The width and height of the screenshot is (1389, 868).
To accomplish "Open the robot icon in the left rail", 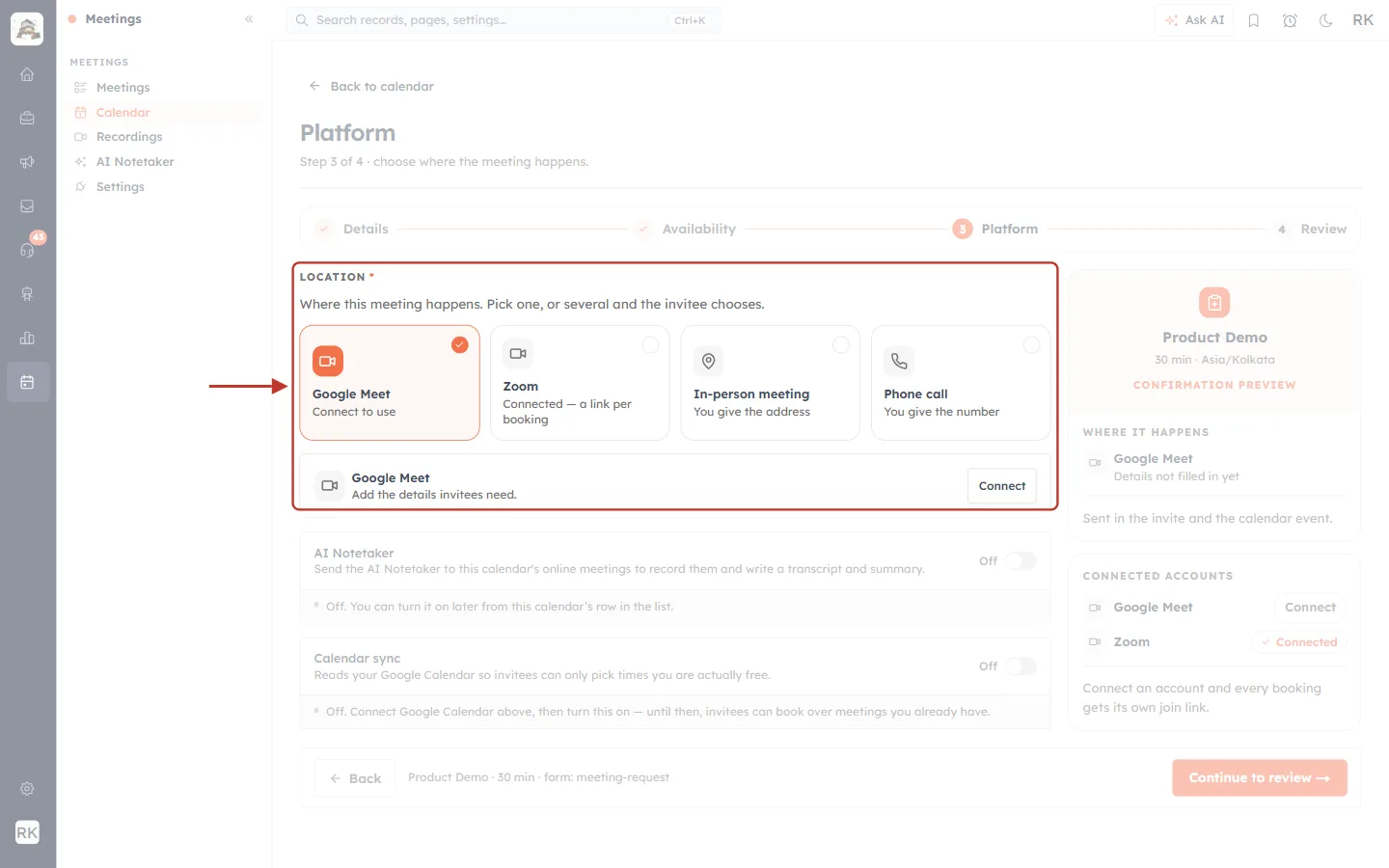I will tap(27, 294).
